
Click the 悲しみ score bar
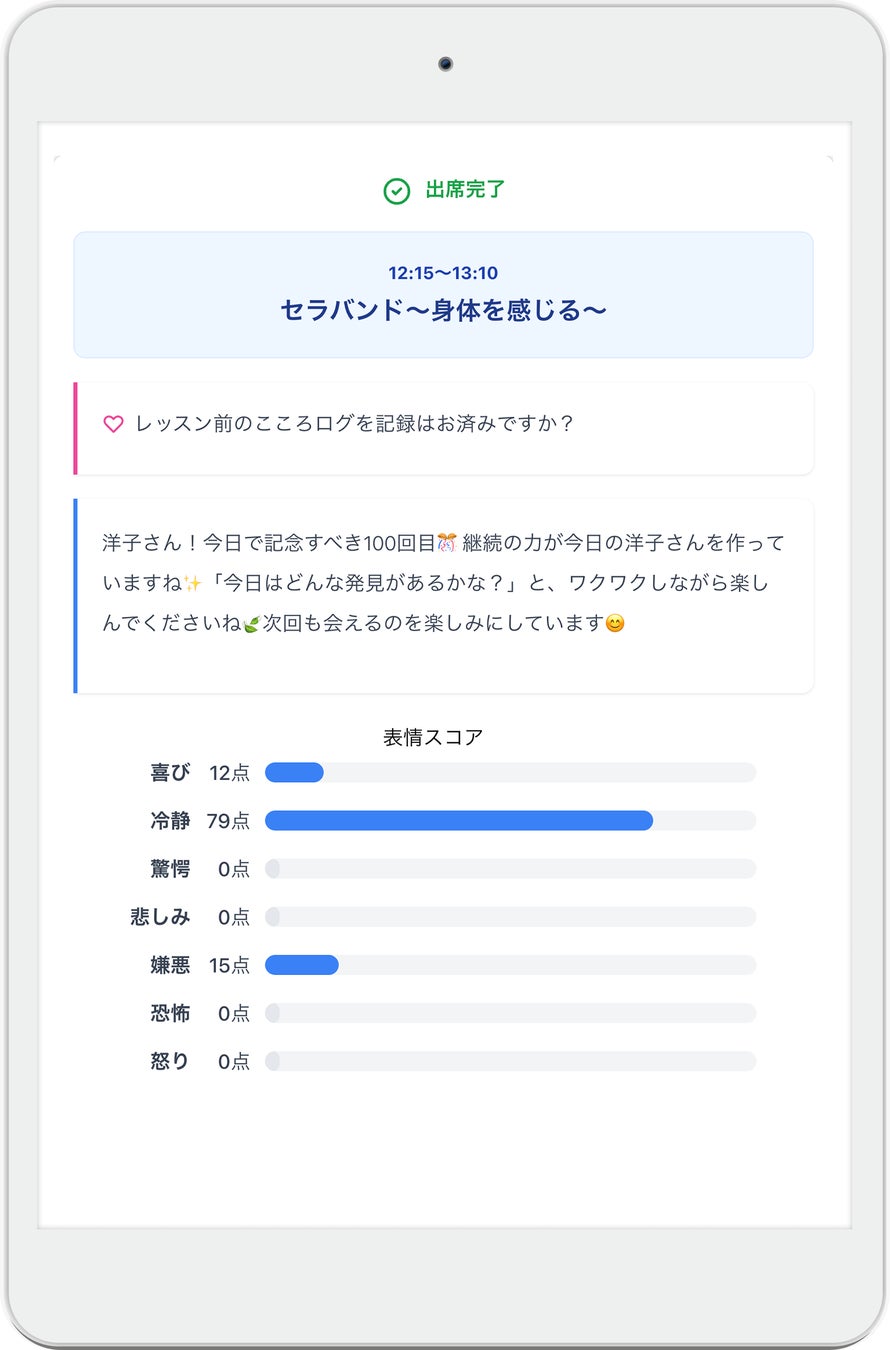[510, 917]
